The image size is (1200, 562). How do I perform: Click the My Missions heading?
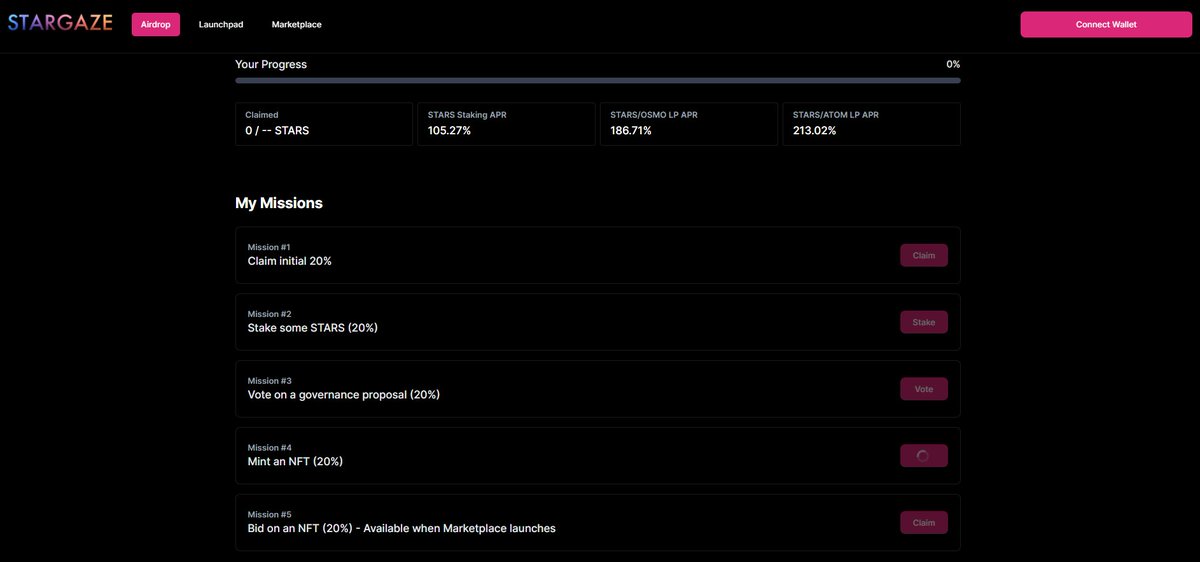point(279,203)
